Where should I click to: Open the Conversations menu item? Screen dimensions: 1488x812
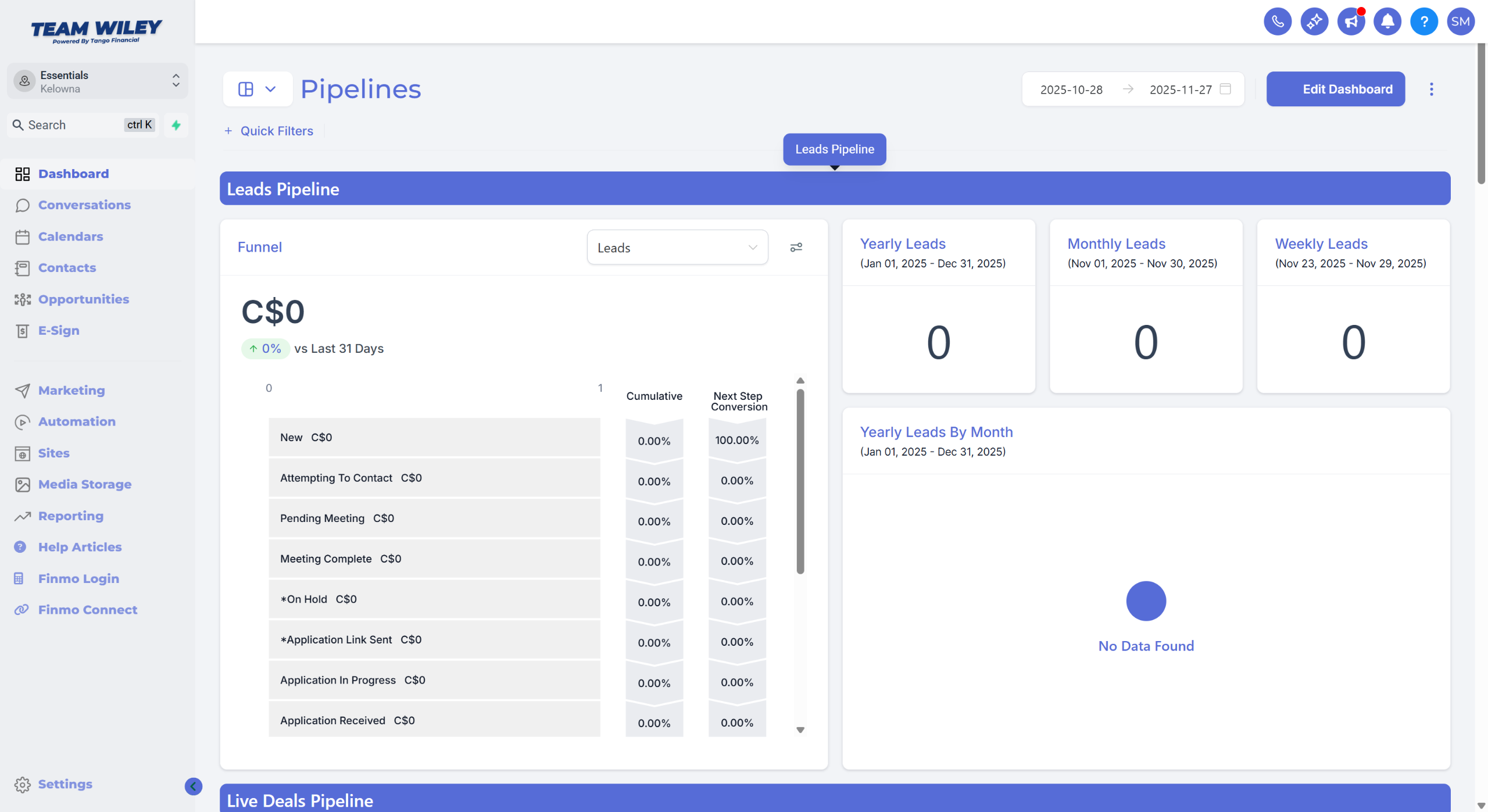click(x=84, y=205)
